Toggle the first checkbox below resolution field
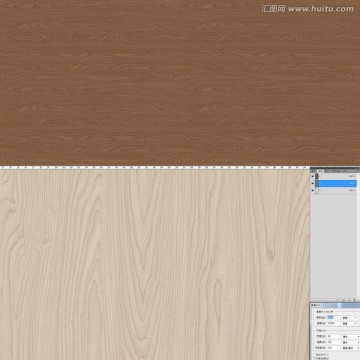Image resolution: width=360 pixels, height=360 pixels. click(314, 355)
